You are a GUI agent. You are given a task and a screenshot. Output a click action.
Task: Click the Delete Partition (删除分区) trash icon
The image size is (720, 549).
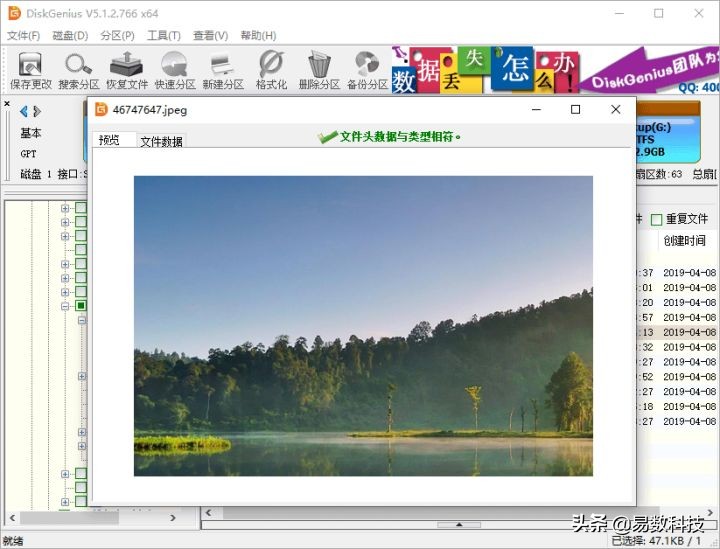(319, 70)
